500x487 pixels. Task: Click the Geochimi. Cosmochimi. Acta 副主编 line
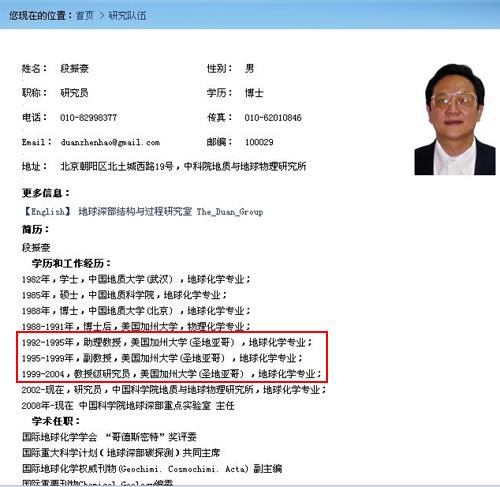tap(152, 469)
